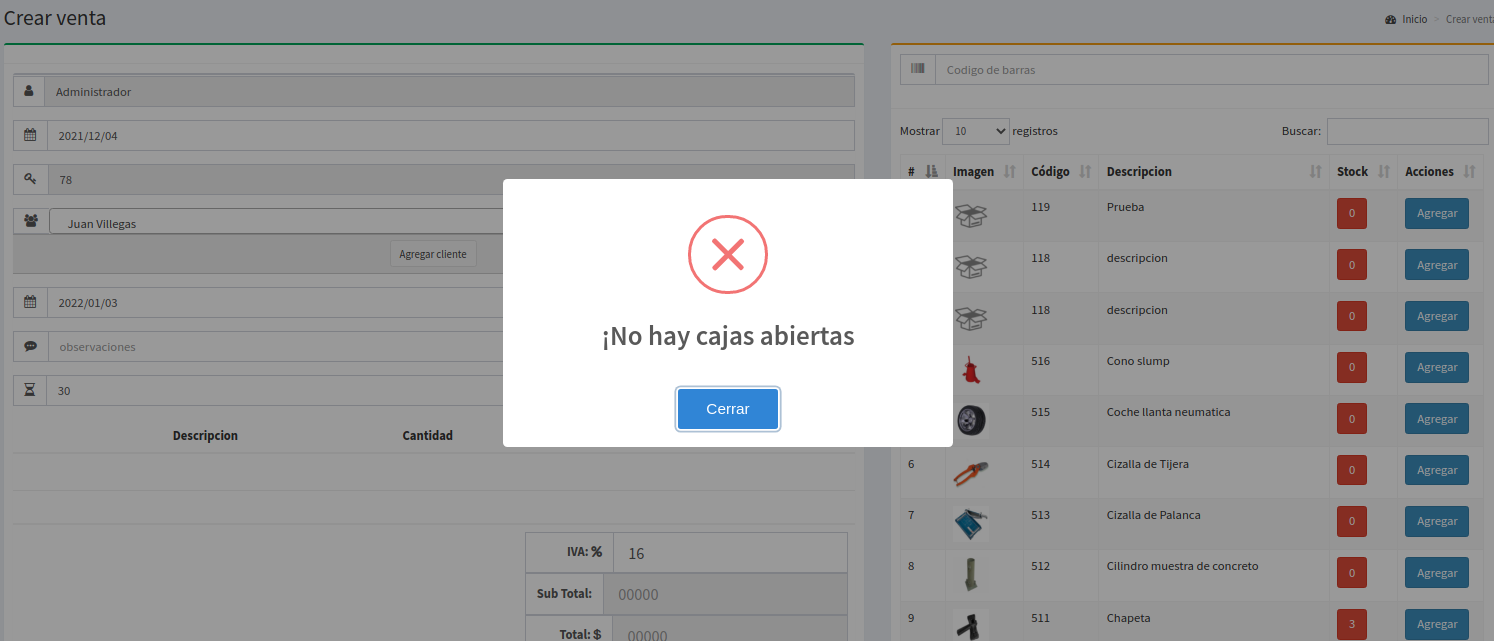The image size is (1494, 641).
Task: Click the comment icon beside observaciones field
Action: (x=30, y=346)
